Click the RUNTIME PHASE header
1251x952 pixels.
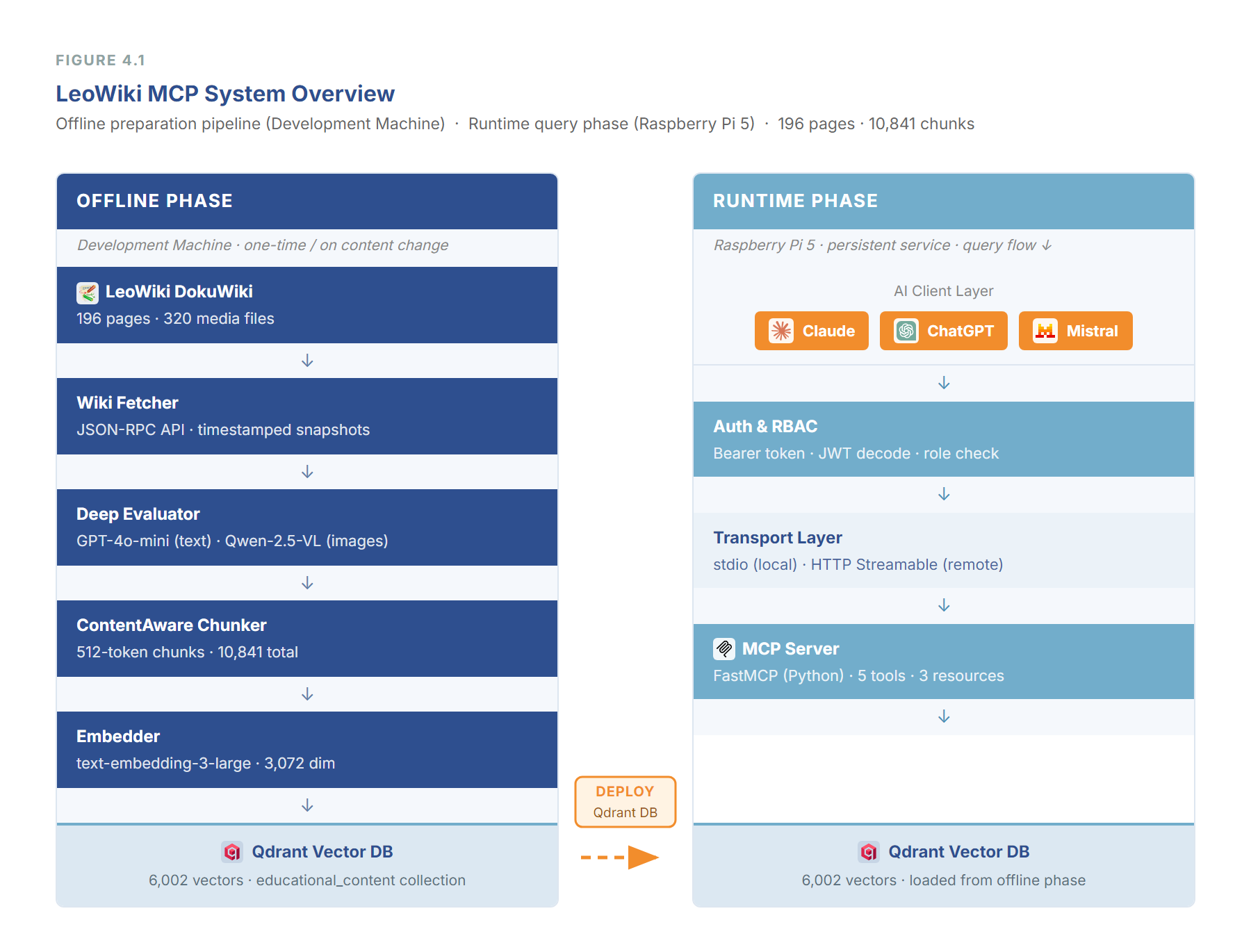(944, 202)
